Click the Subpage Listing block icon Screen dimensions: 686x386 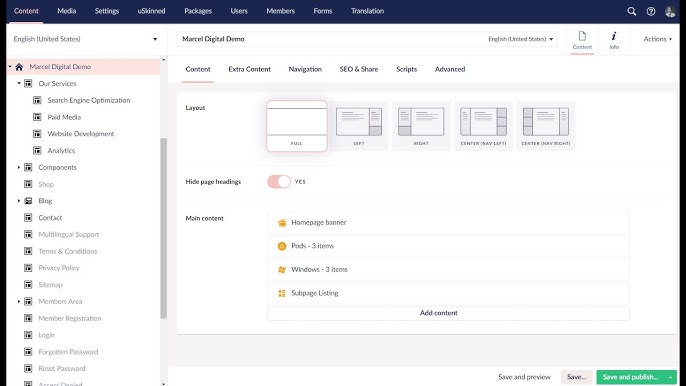(x=282, y=293)
